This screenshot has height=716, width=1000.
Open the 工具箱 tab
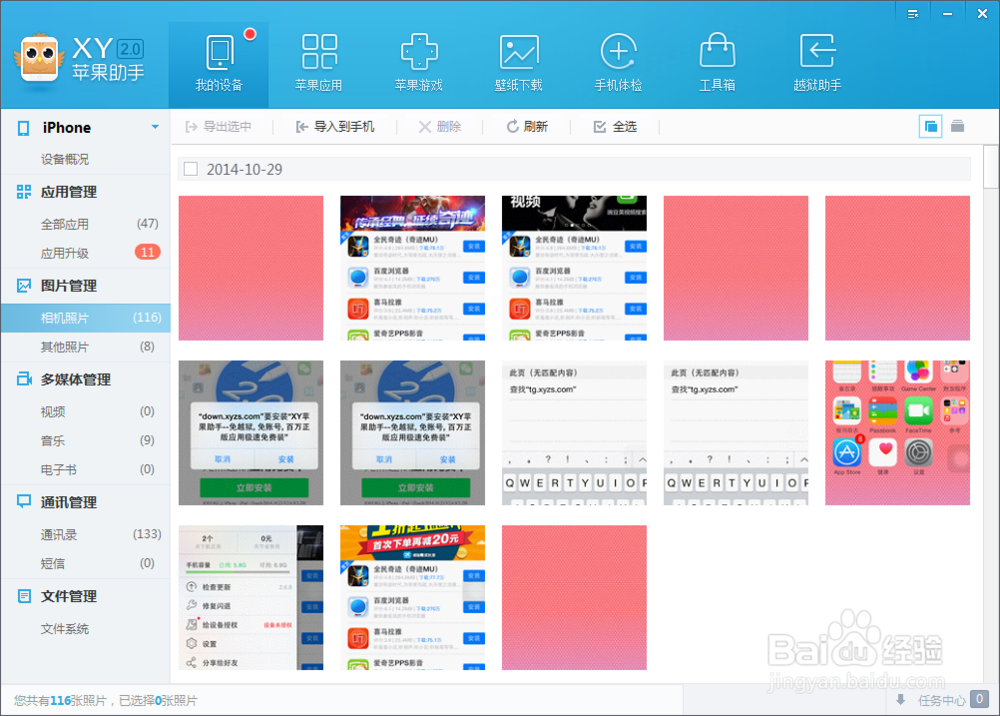point(717,64)
